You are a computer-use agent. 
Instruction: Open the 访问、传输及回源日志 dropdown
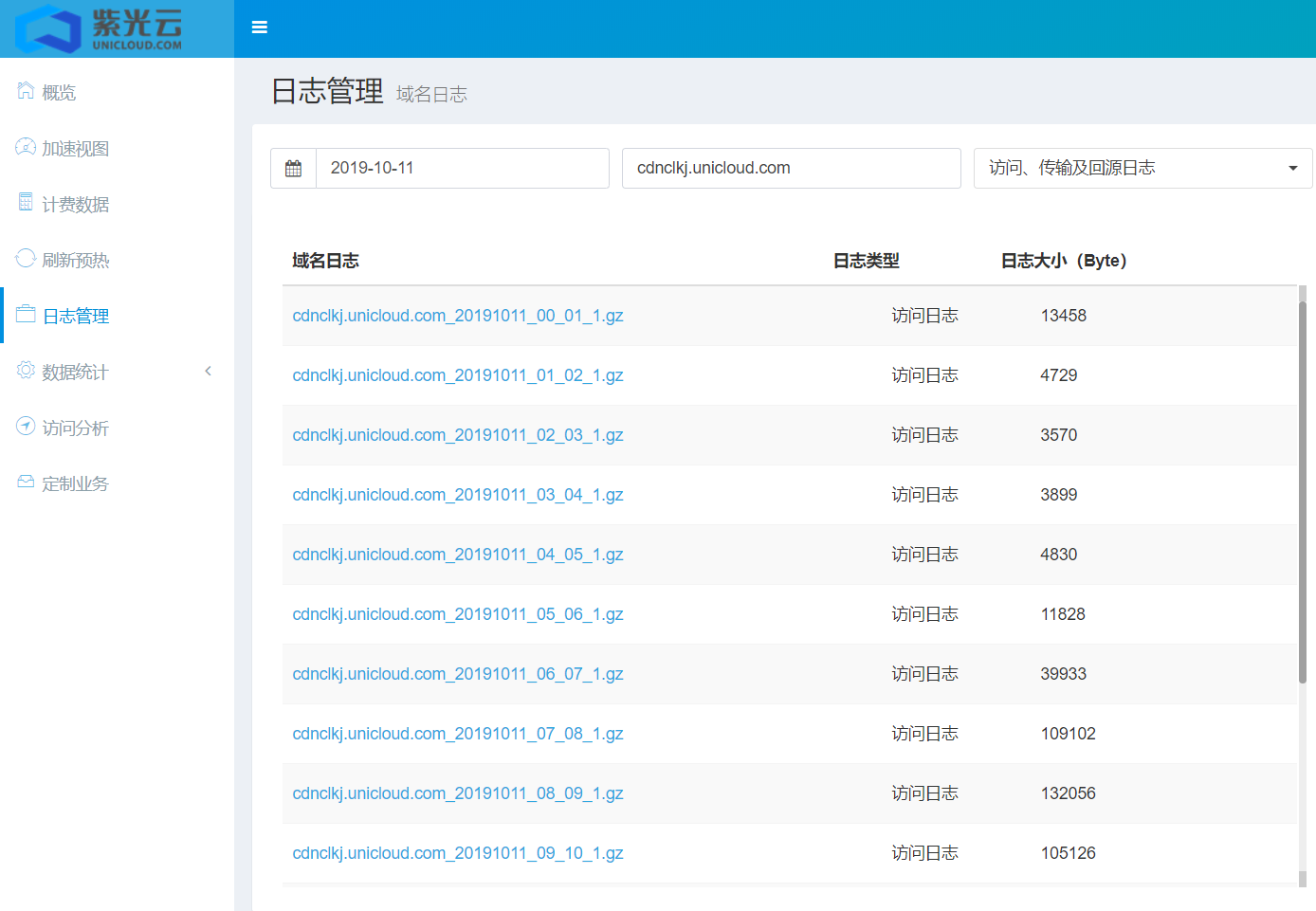pos(1143,168)
